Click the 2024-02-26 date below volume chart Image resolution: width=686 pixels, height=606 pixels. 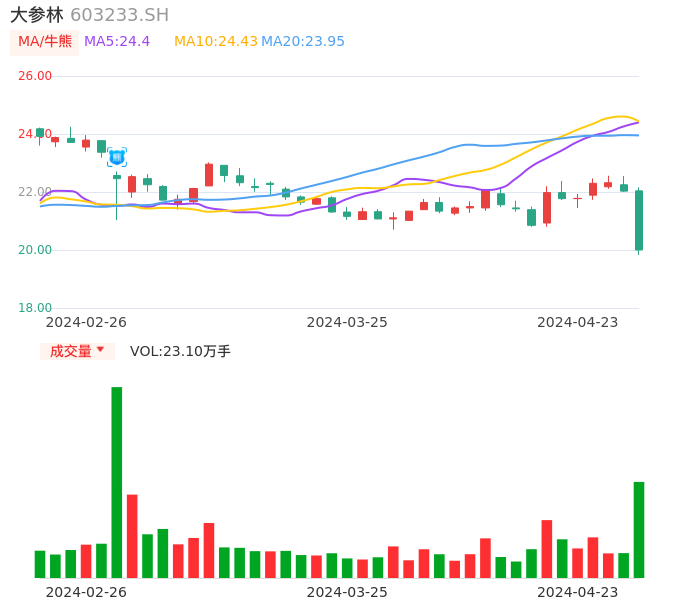(86, 592)
